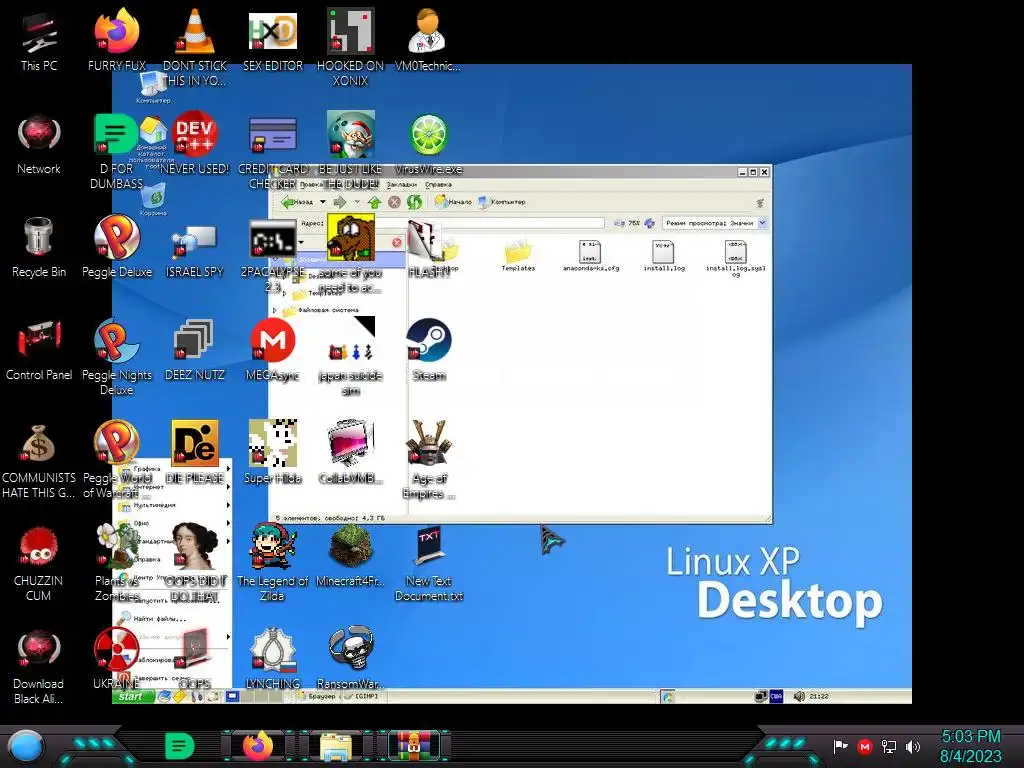1024x768 pixels.
Task: Click the Start orb on the taskbar
Action: tap(26, 746)
